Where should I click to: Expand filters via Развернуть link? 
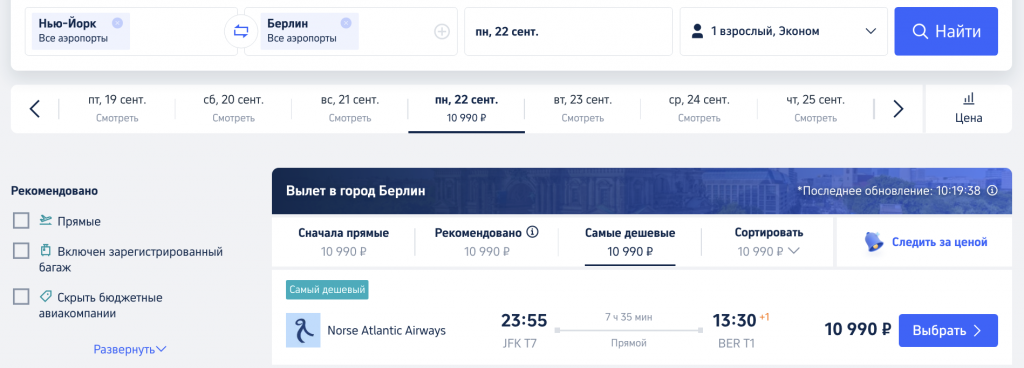(x=130, y=349)
